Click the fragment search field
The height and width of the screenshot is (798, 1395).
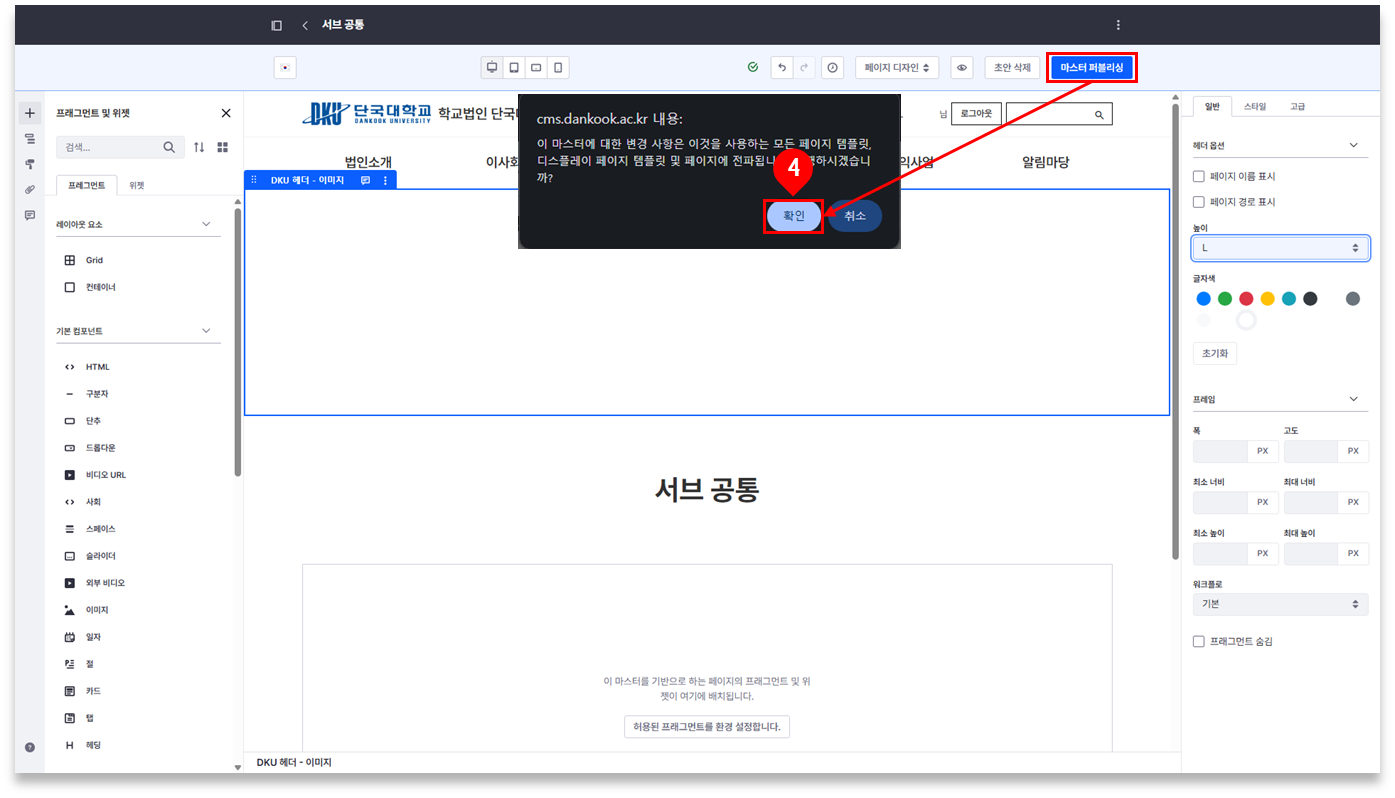[x=110, y=147]
